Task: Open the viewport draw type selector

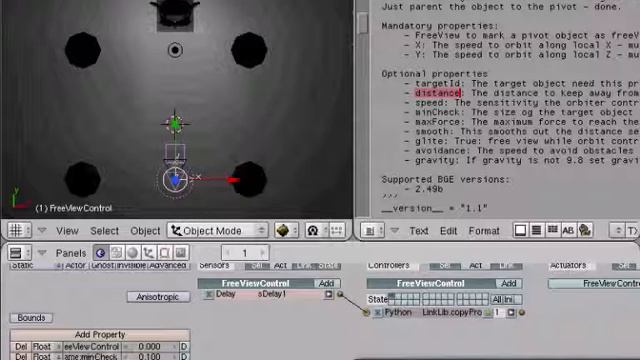Action: pos(286,231)
